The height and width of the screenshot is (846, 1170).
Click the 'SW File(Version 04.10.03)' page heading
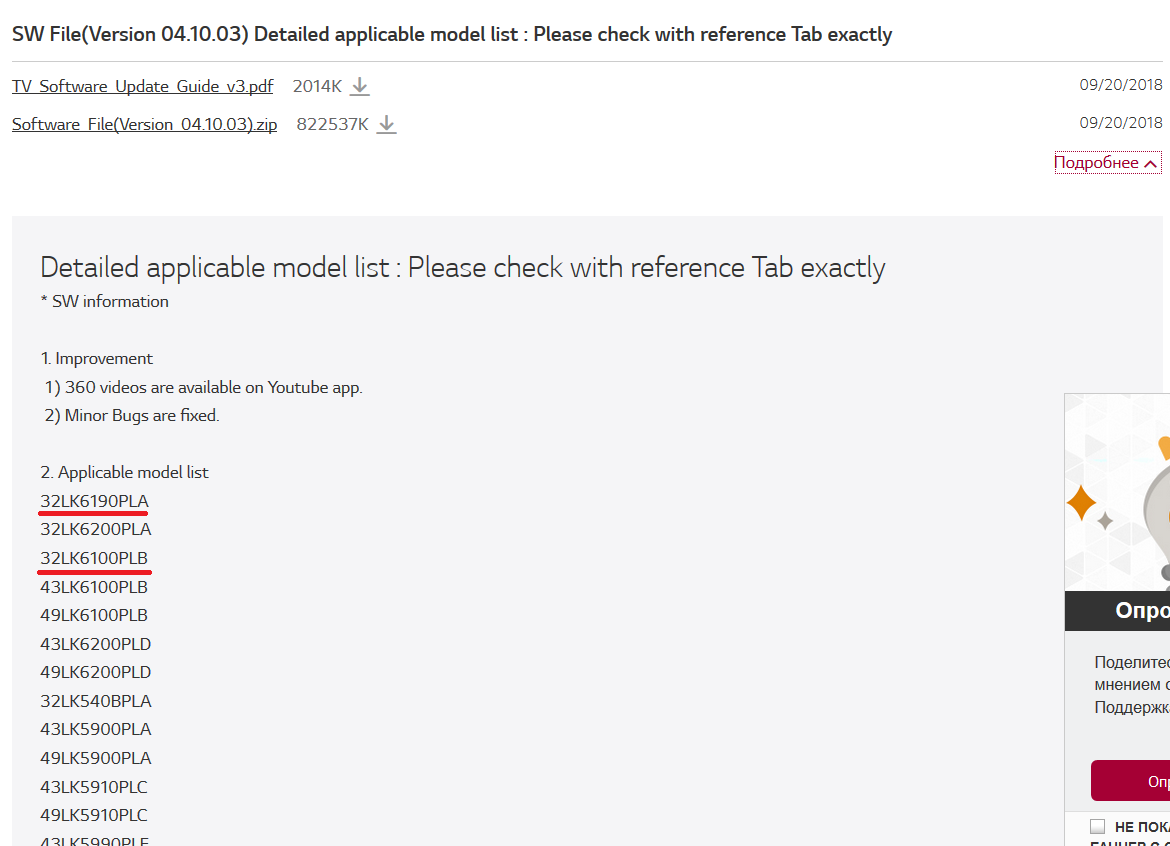(x=452, y=34)
